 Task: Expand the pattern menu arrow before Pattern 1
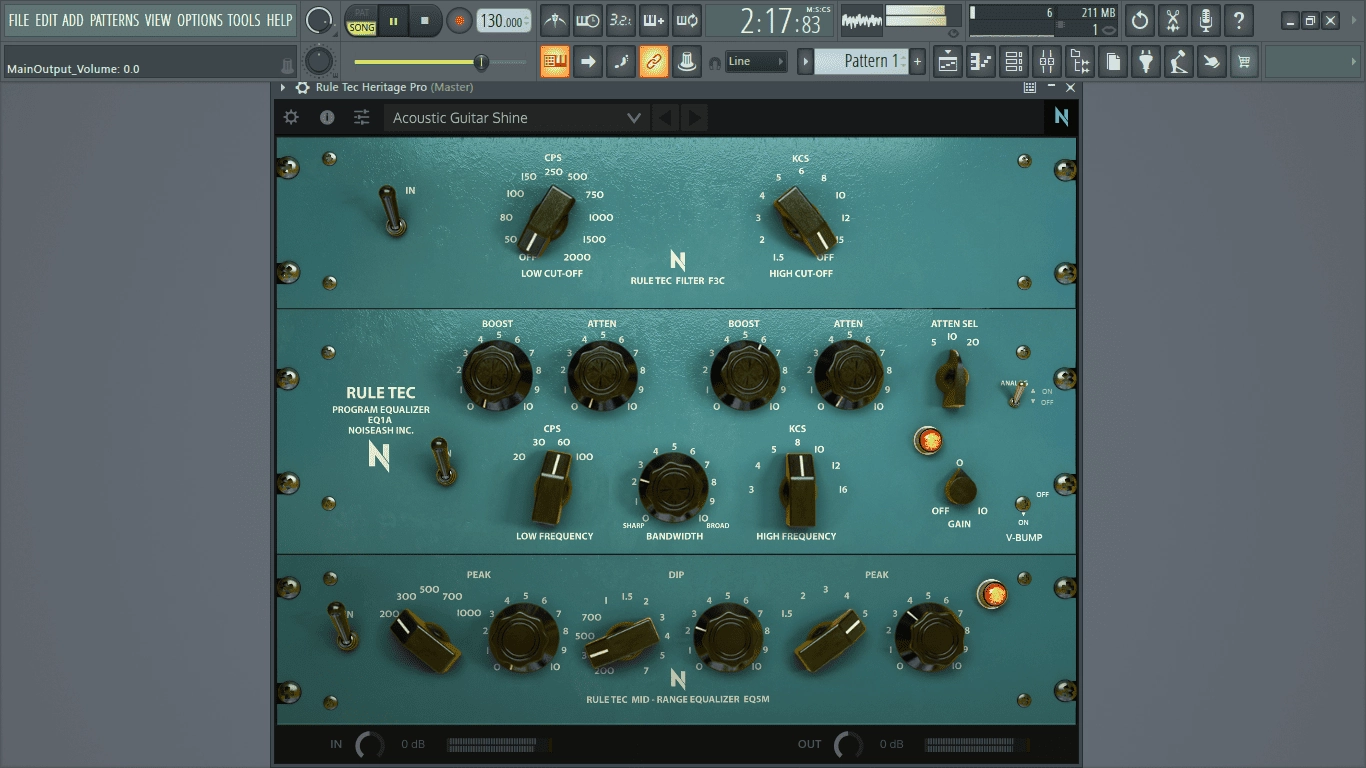click(x=805, y=62)
